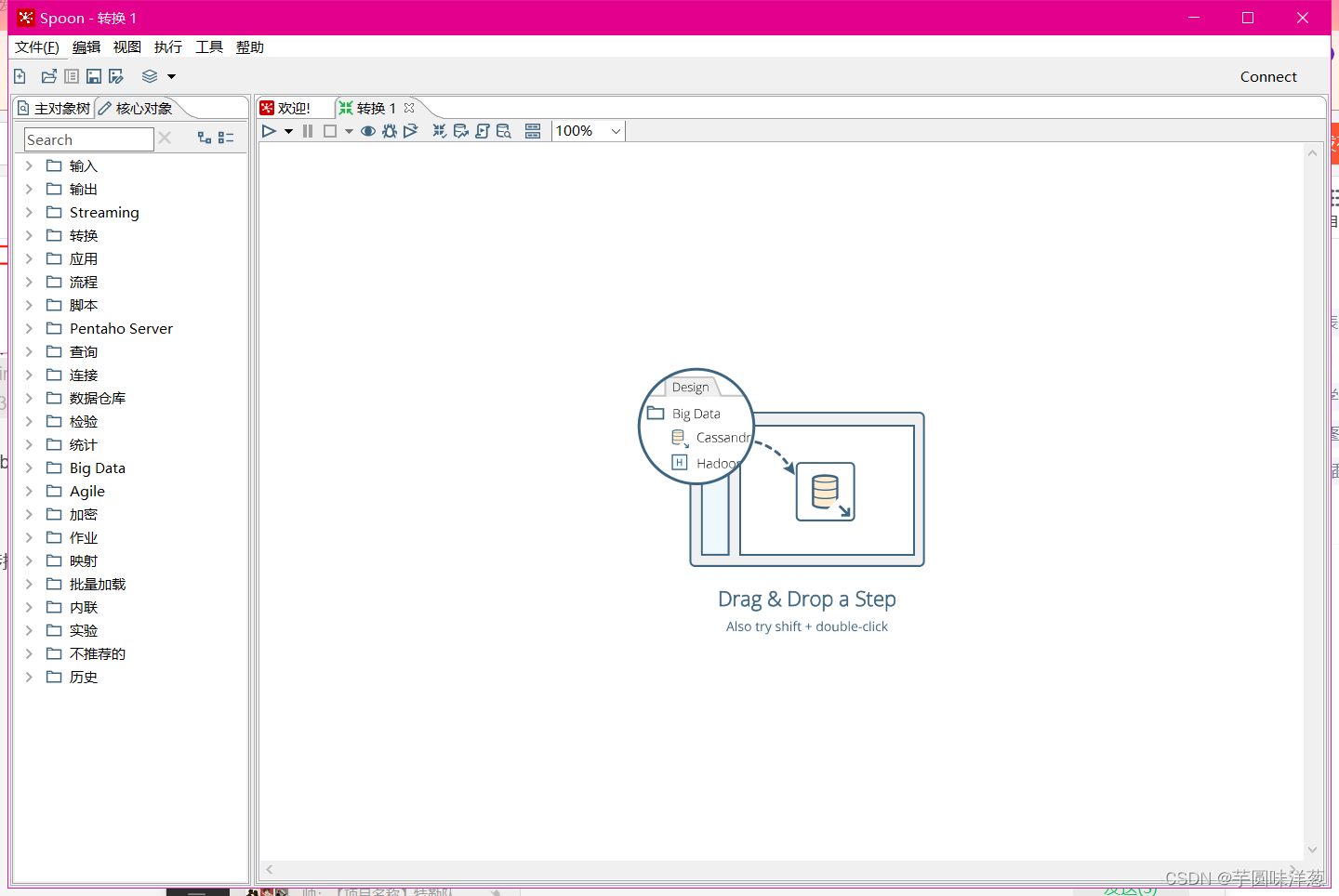Click the Agile folder icon
This screenshot has height=896, width=1339.
pyautogui.click(x=54, y=491)
